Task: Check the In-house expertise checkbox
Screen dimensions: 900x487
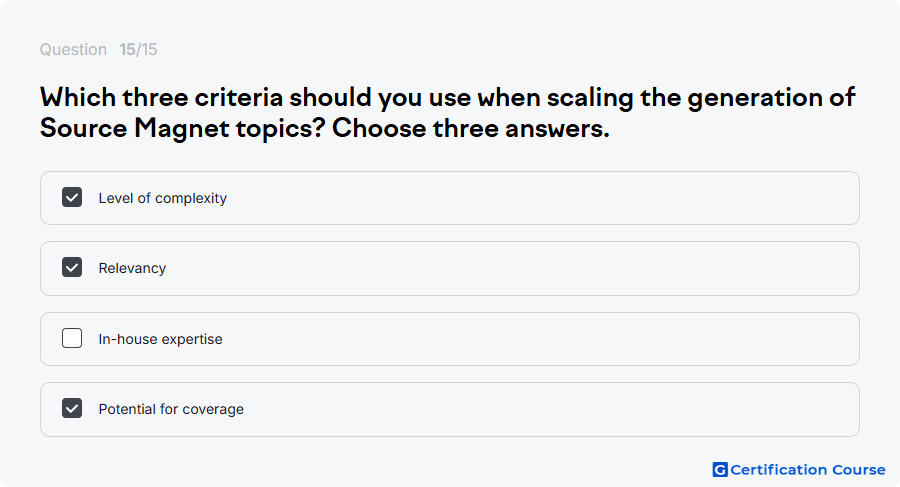Action: point(72,338)
